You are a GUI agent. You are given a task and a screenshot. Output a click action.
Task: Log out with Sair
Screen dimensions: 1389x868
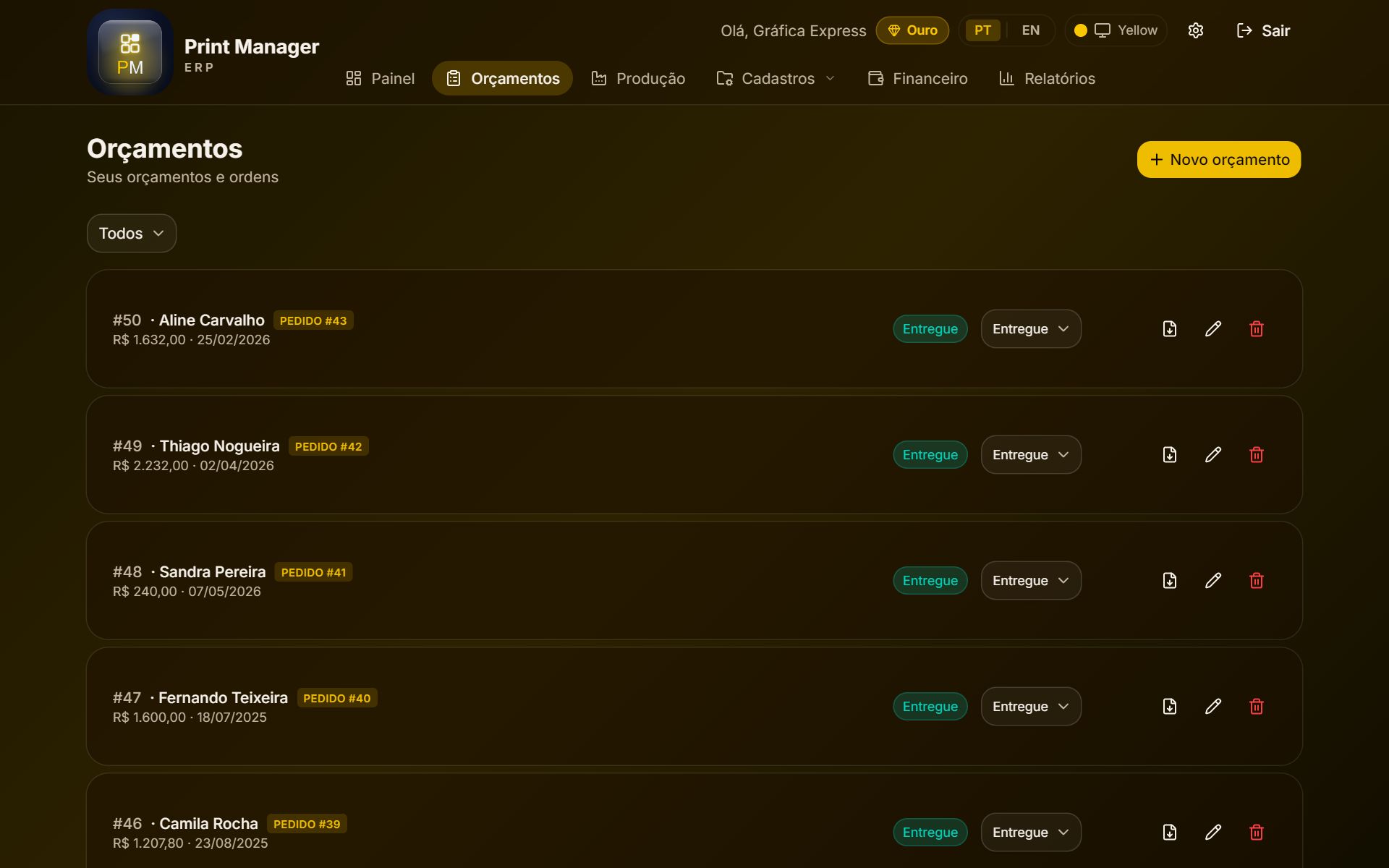coord(1263,30)
